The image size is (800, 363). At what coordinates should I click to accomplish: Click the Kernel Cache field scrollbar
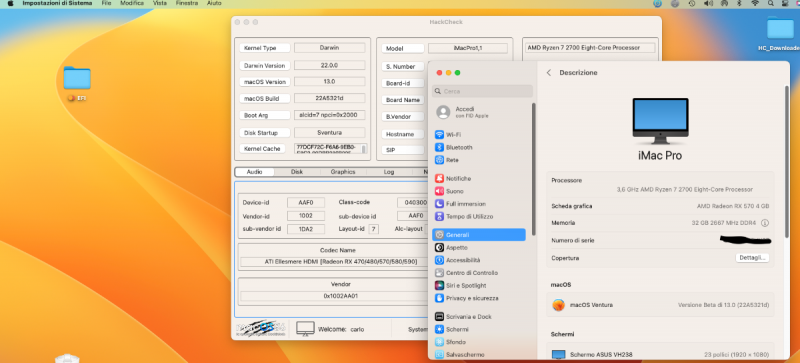(364, 149)
